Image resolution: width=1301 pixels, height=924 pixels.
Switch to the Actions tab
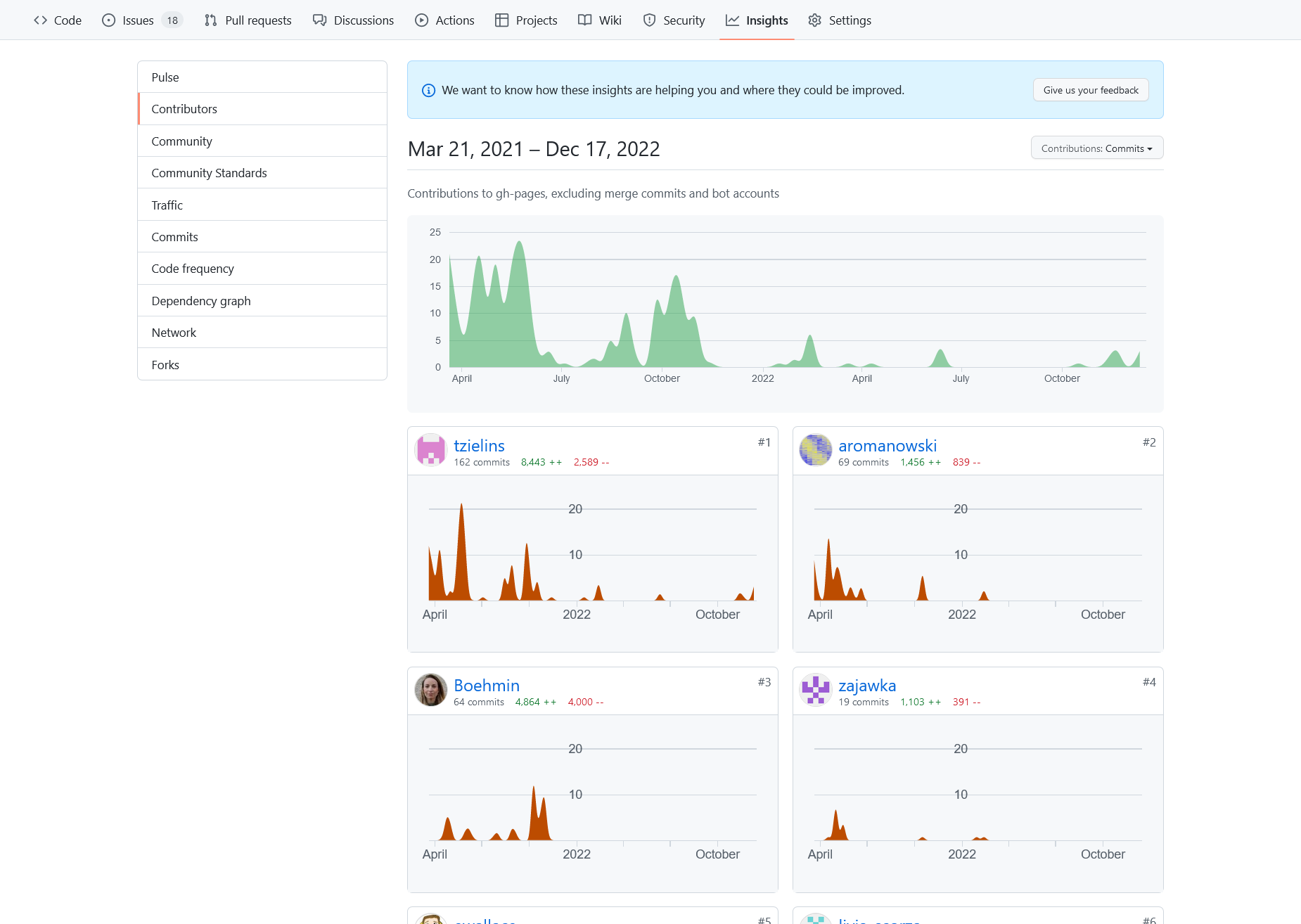click(x=444, y=20)
